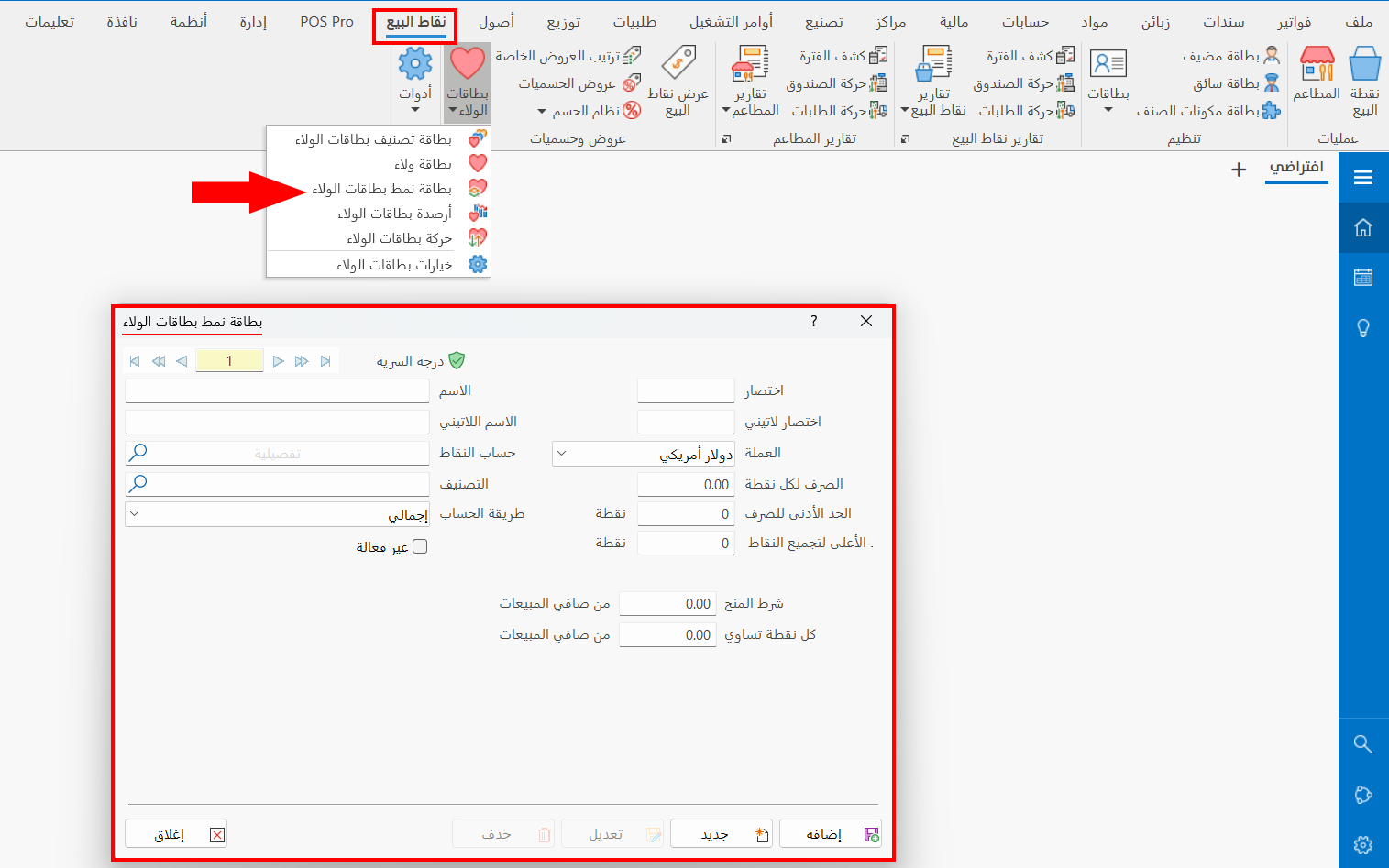
Task: Click بطاقة مكونات الصنف puzzle icon
Action: click(1271, 110)
